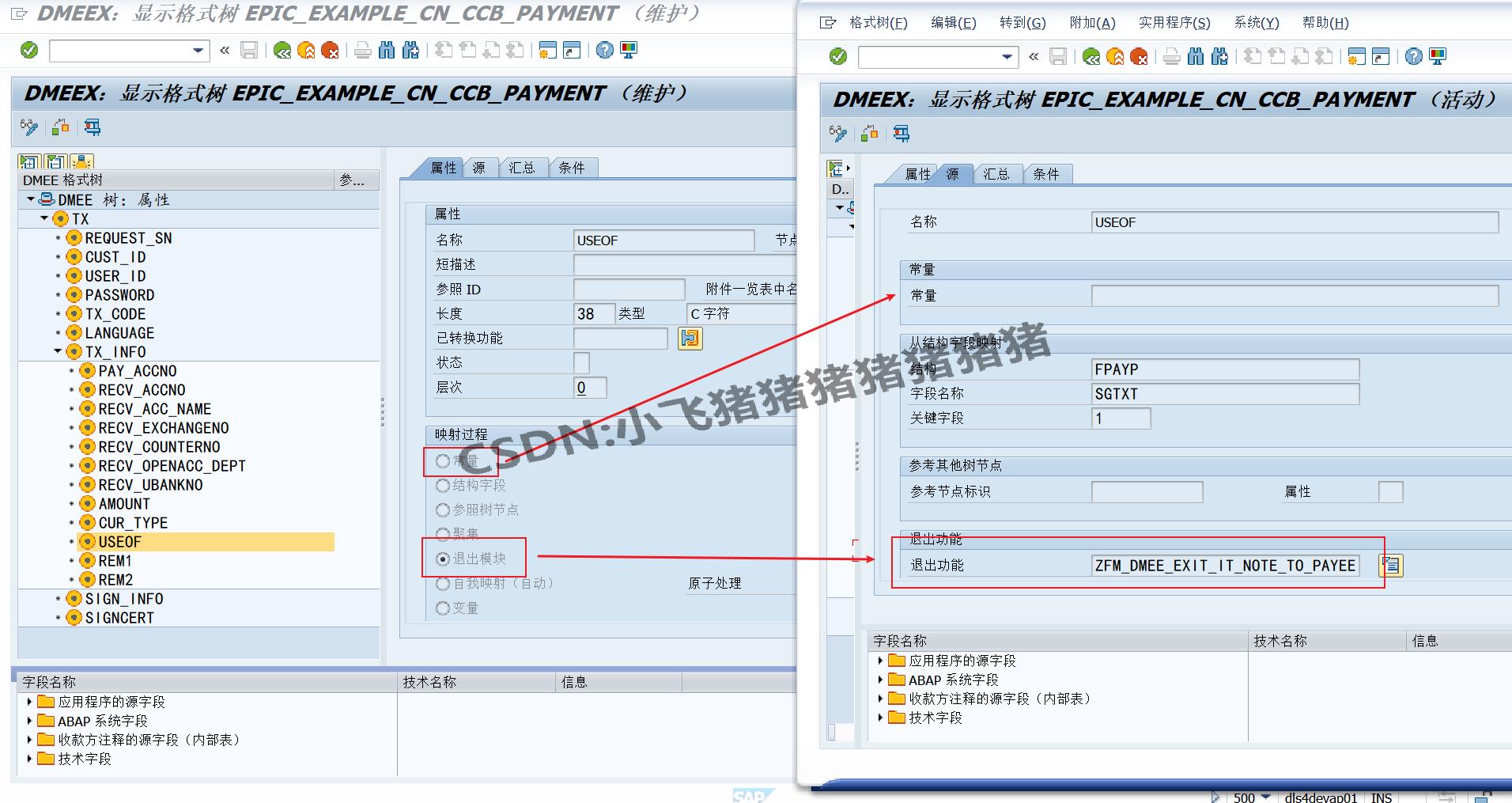This screenshot has width=1512, height=803.
Task: Click the Save icon in the toolbar
Action: pyautogui.click(x=249, y=50)
